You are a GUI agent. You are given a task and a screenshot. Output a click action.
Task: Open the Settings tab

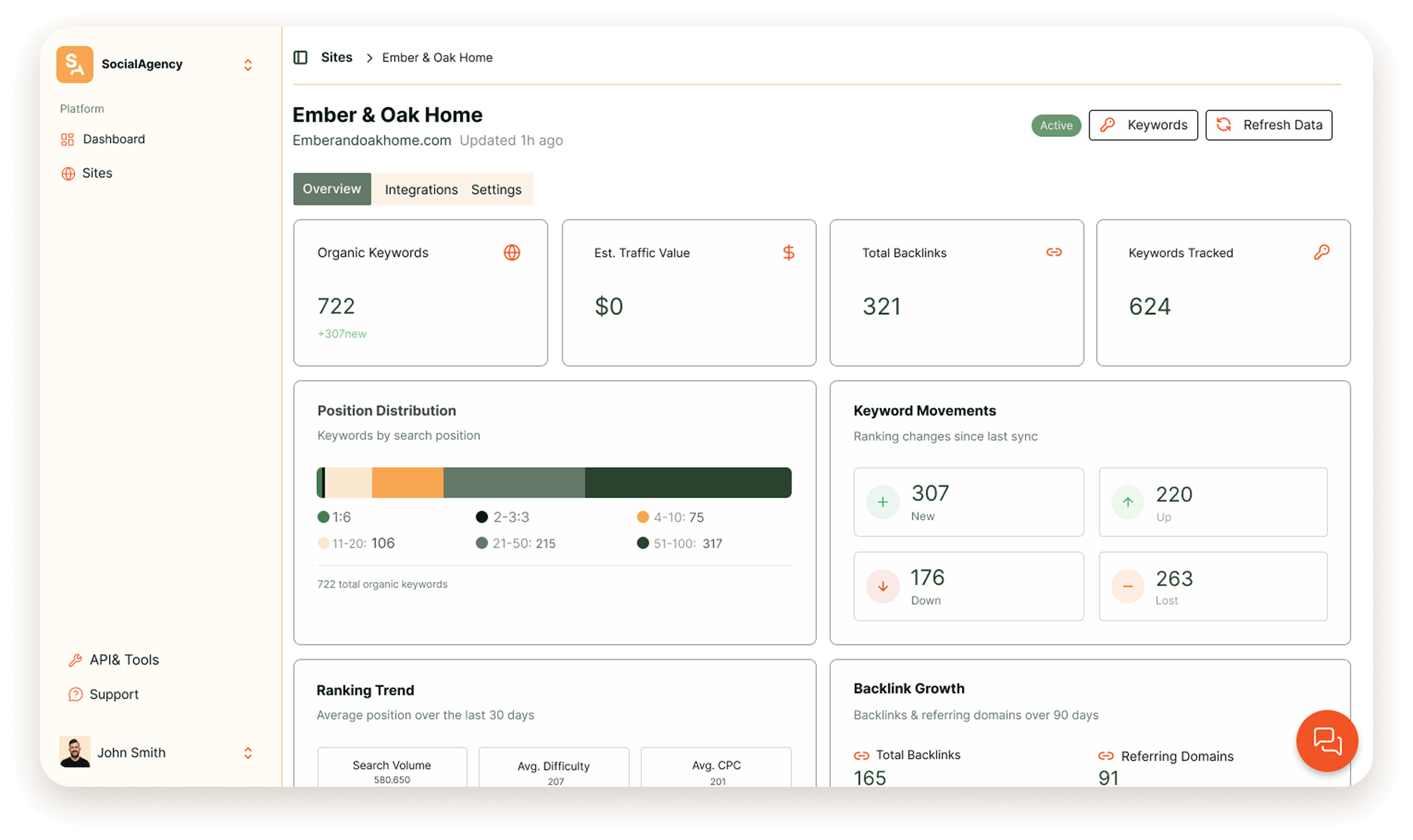(x=496, y=189)
